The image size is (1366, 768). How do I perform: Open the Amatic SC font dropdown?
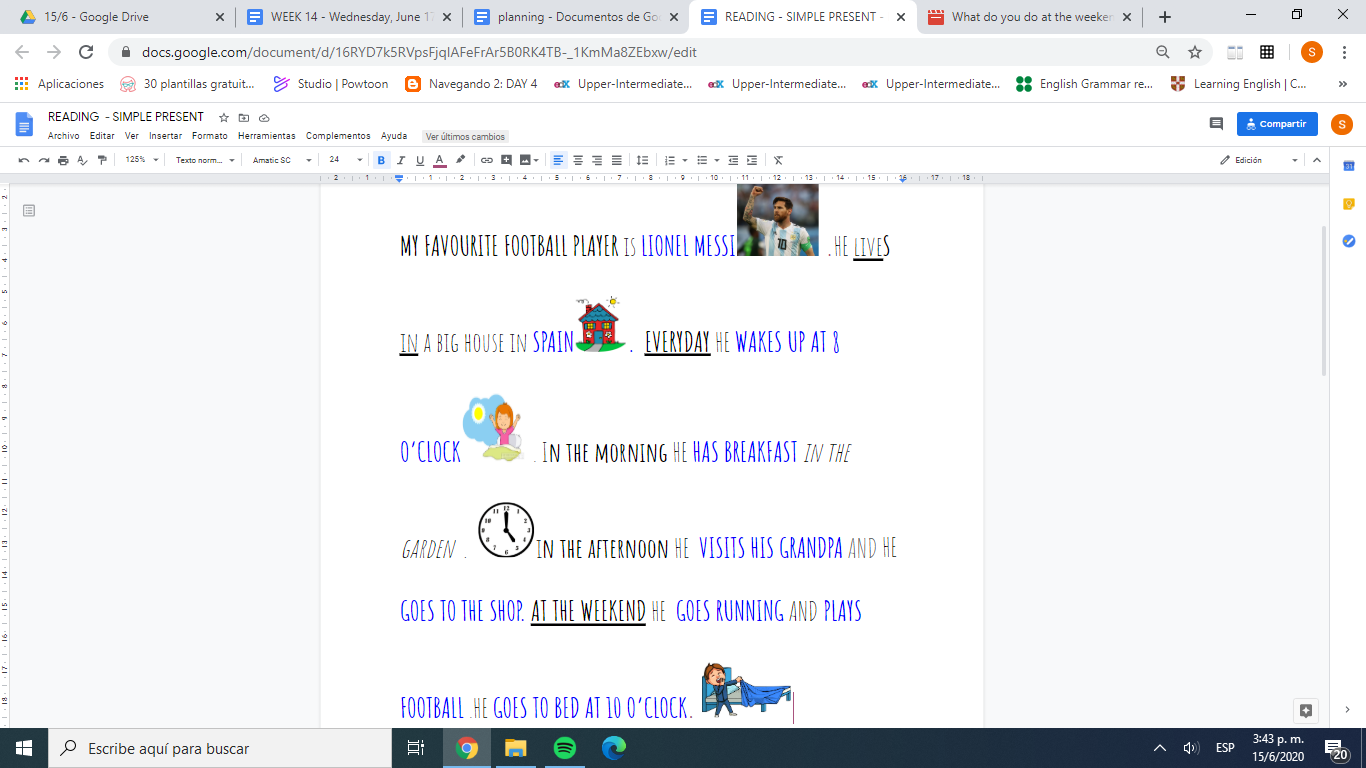[282, 160]
